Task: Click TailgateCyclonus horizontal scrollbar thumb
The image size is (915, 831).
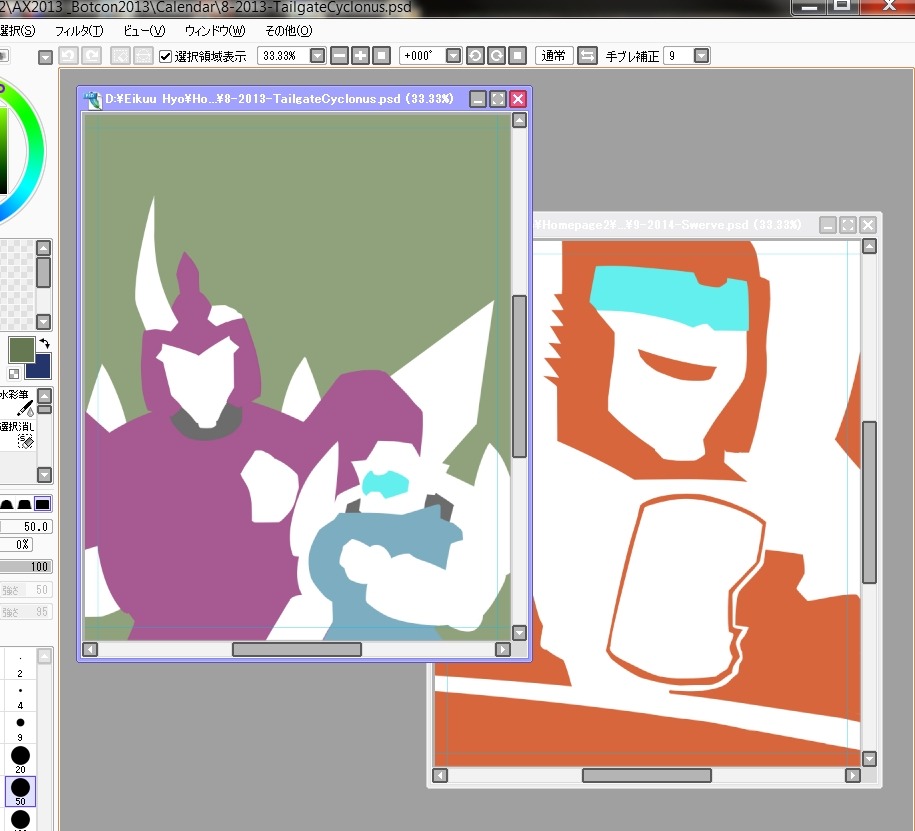Action: pyautogui.click(x=296, y=650)
